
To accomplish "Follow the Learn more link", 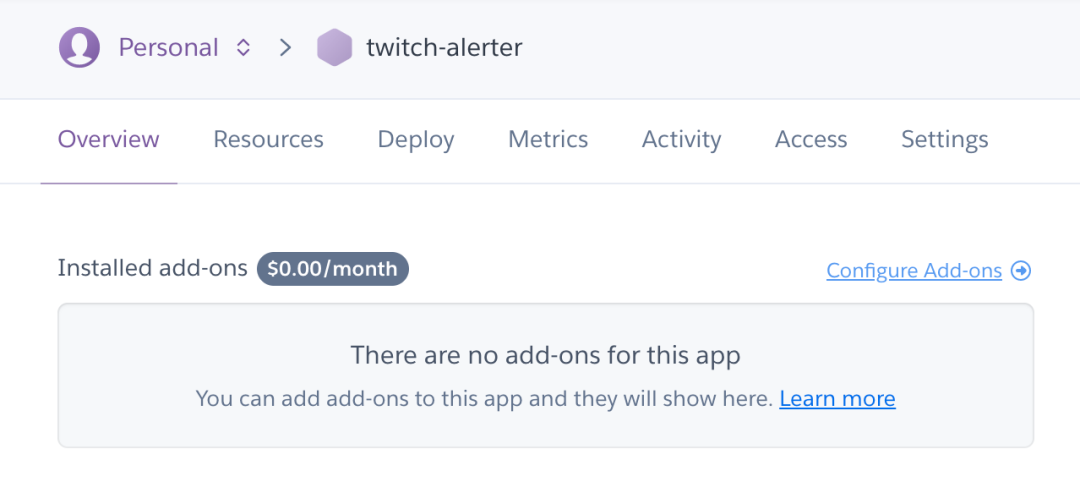I will [x=838, y=399].
